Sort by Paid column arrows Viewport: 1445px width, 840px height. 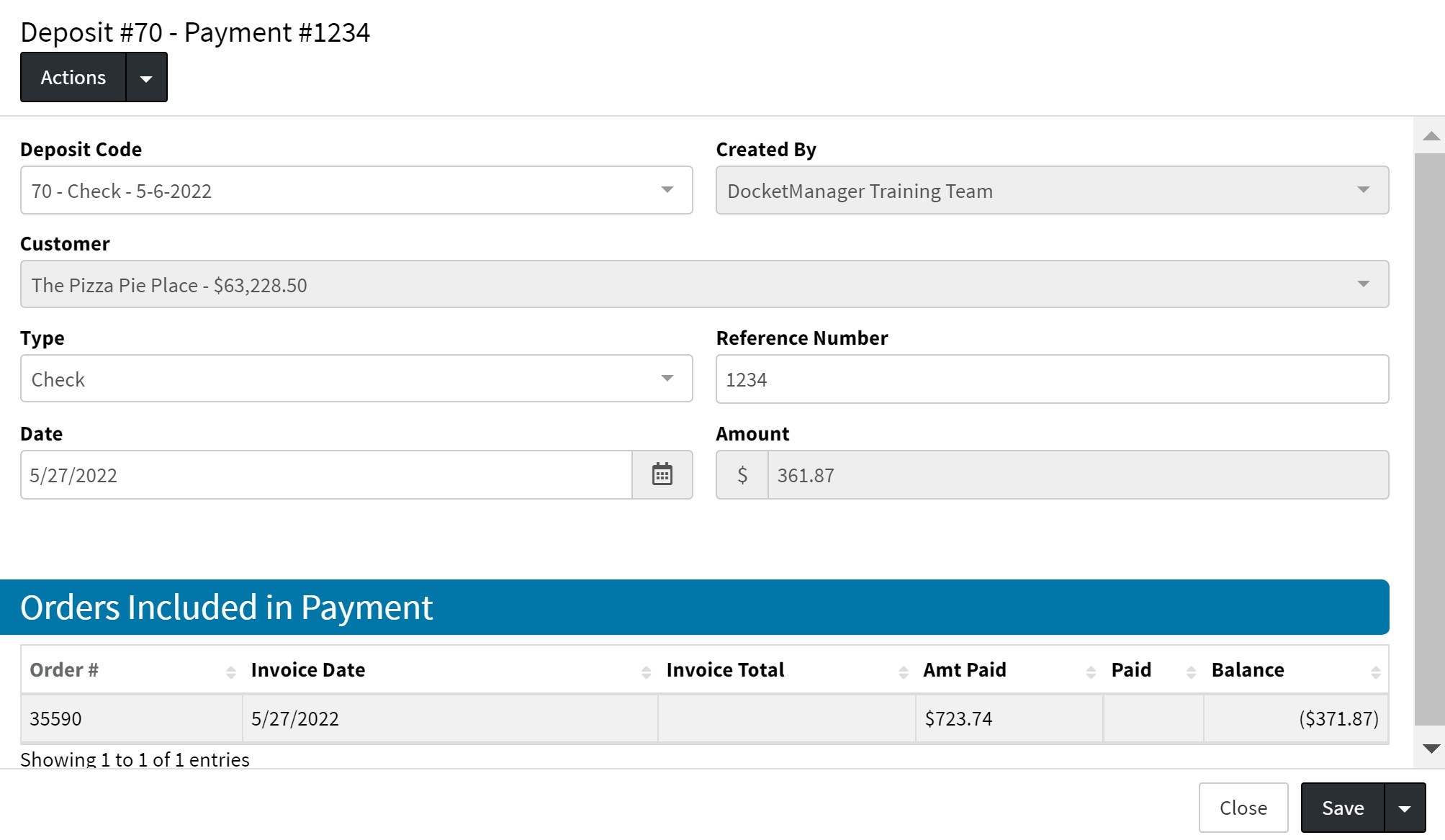pyautogui.click(x=1191, y=672)
